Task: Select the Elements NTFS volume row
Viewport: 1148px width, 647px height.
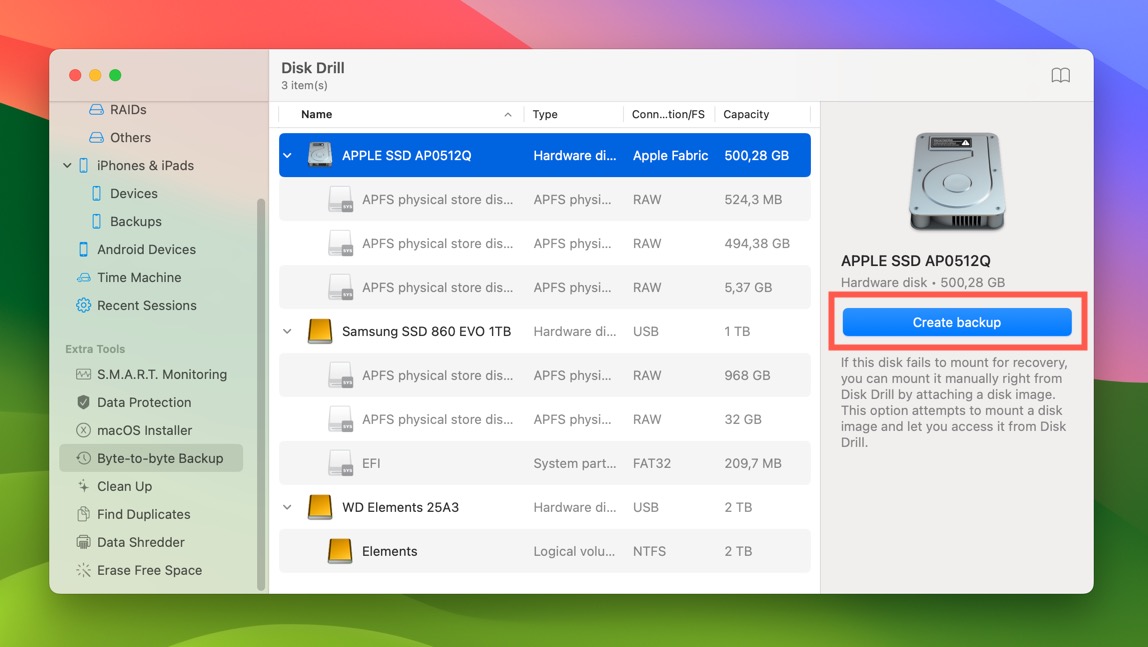Action: 545,551
